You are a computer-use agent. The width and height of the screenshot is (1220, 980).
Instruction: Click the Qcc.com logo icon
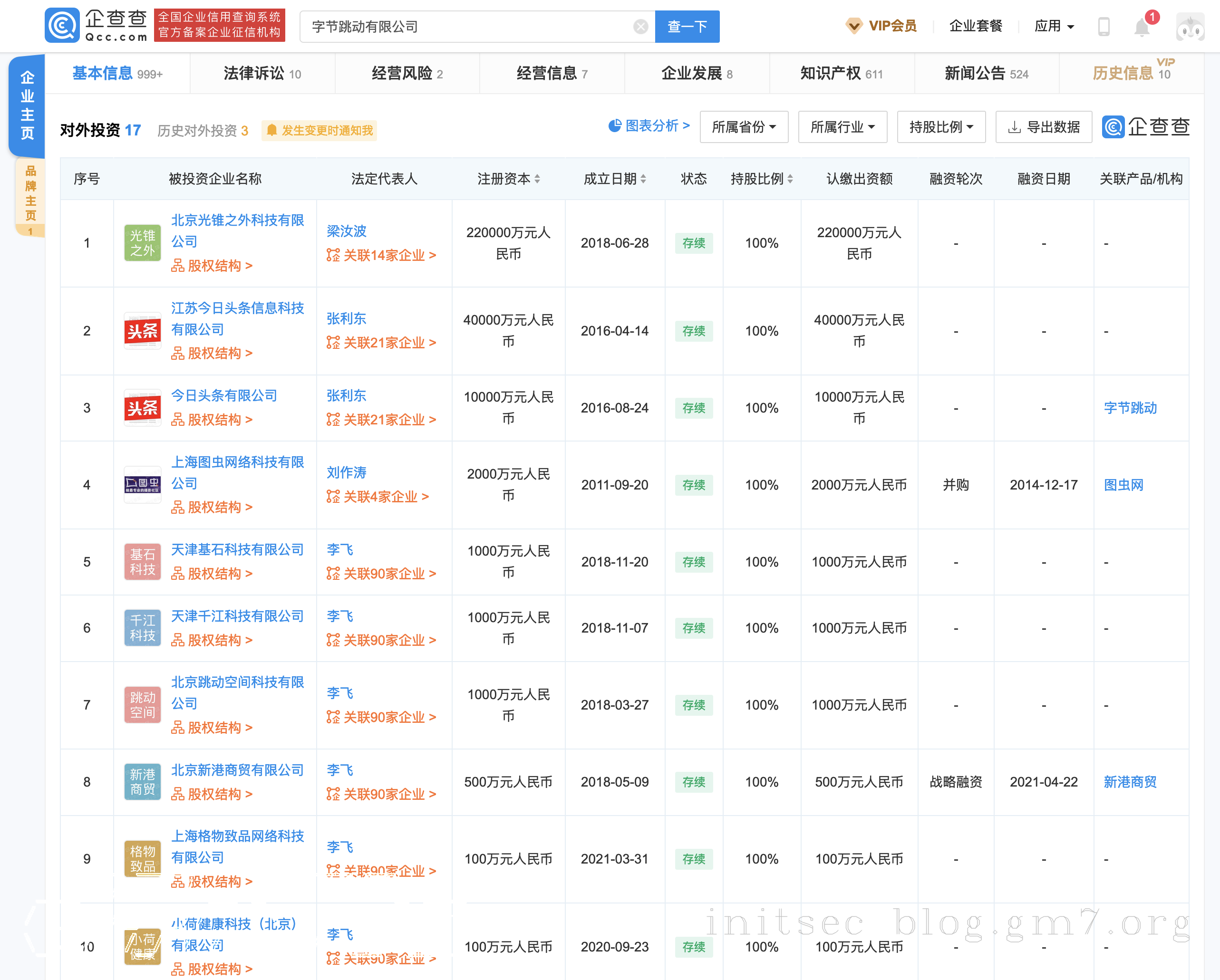(62, 26)
